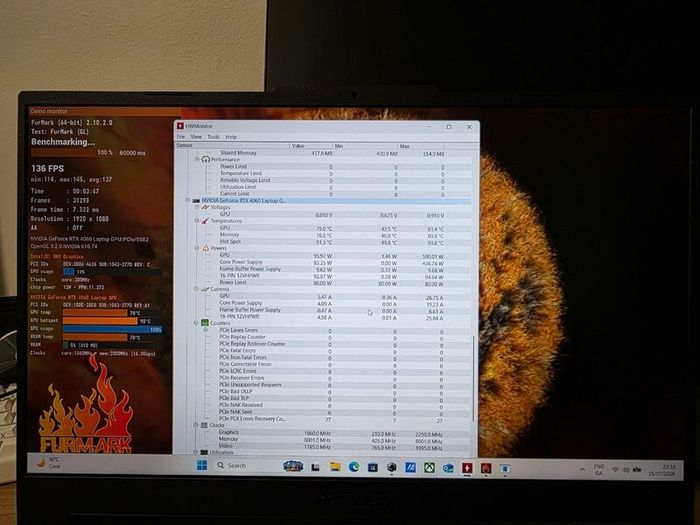This screenshot has width=700, height=525.
Task: Collapse the Voltages tree node
Action: (196, 207)
